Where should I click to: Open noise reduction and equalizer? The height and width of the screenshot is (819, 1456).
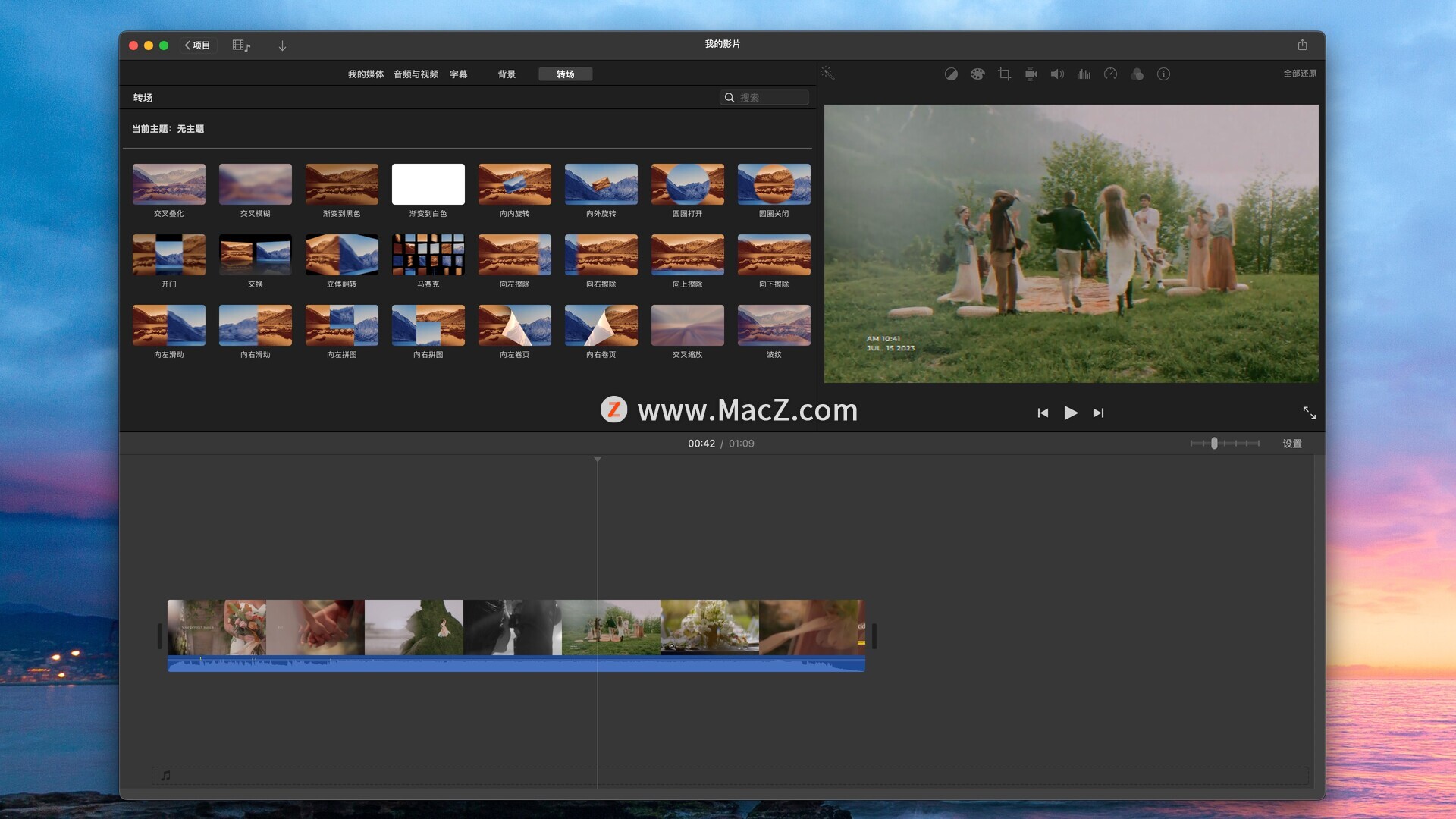click(1084, 74)
